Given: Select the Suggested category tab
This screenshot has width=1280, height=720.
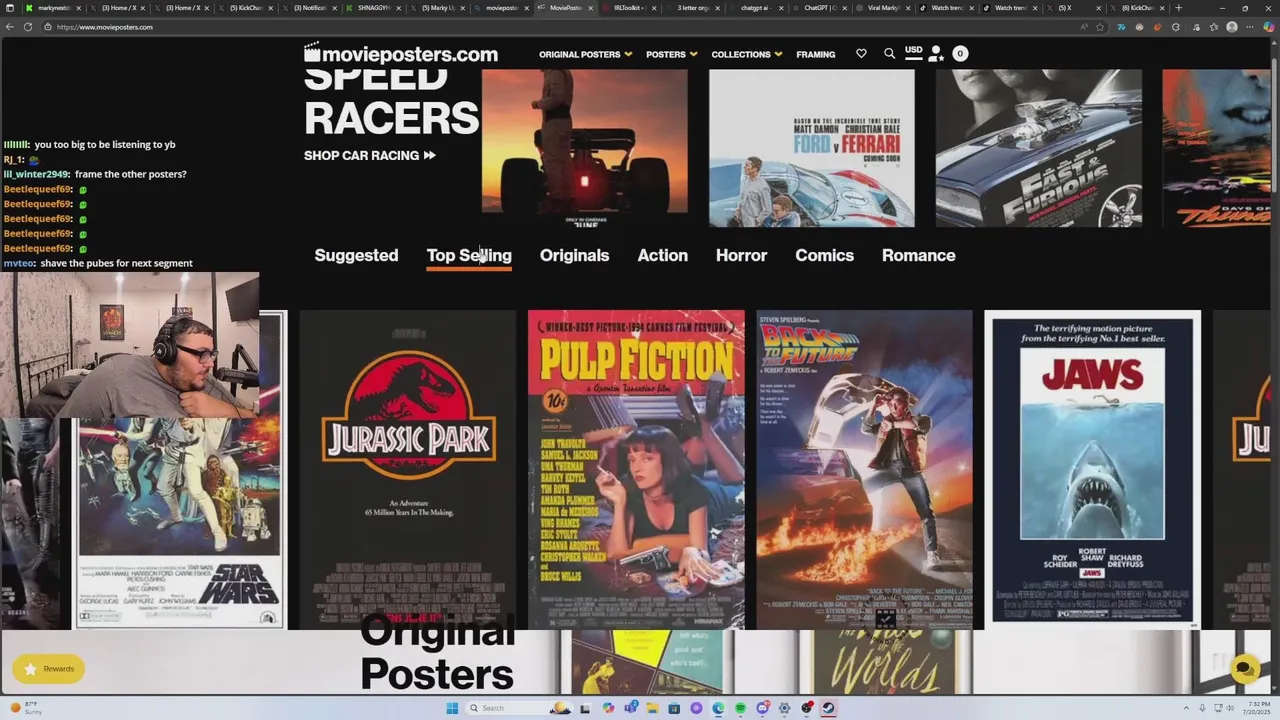Looking at the screenshot, I should coord(356,255).
